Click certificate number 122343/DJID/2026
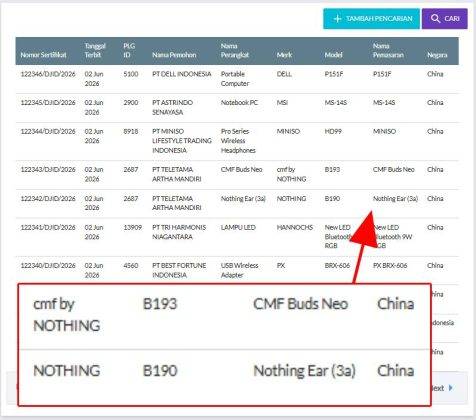Image resolution: width=476 pixels, height=420 pixels. 48,170
